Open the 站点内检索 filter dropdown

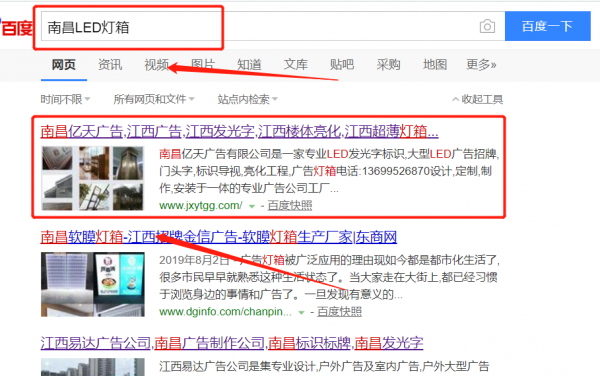248,99
